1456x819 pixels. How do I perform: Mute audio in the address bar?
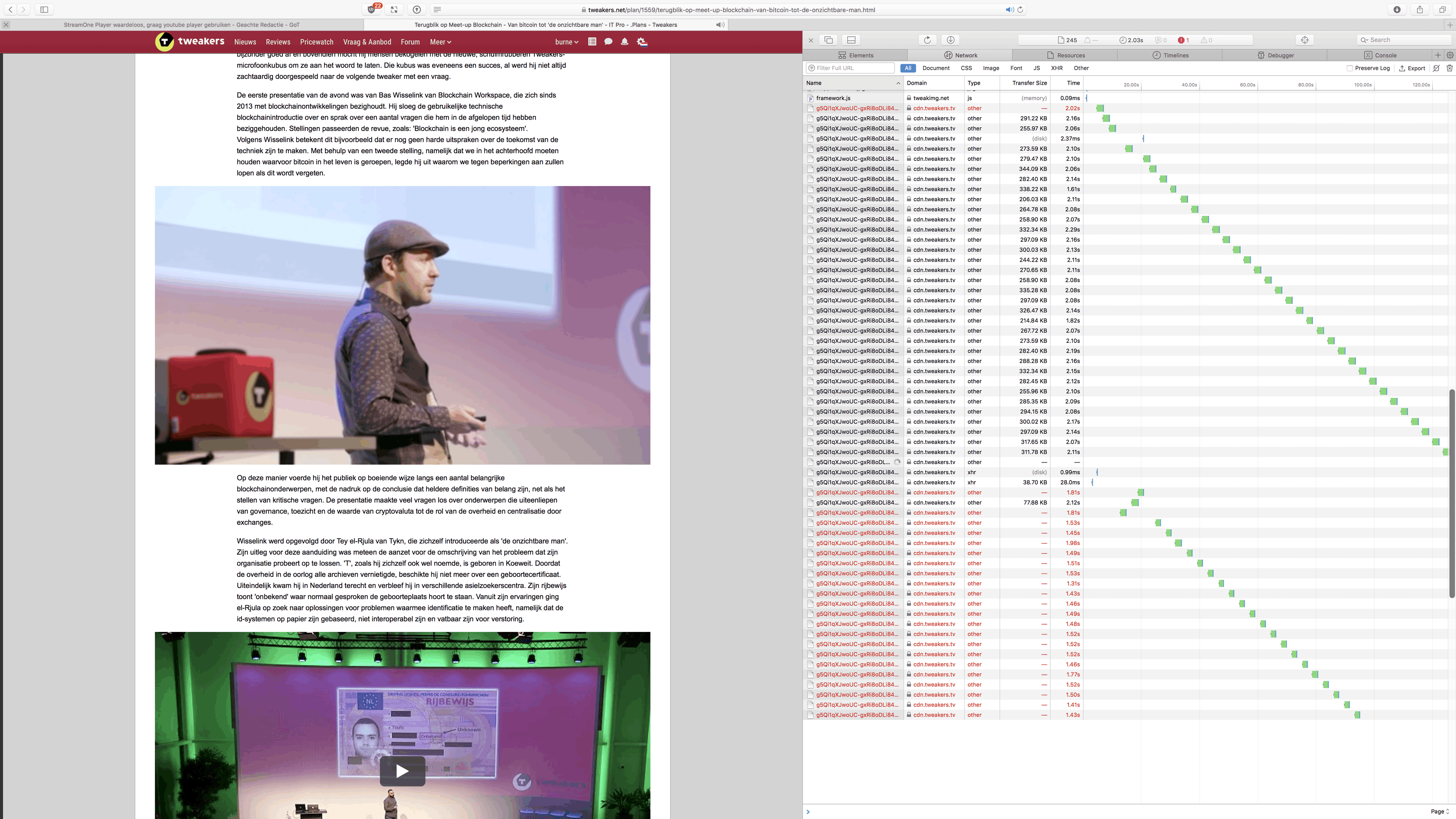1009,9
